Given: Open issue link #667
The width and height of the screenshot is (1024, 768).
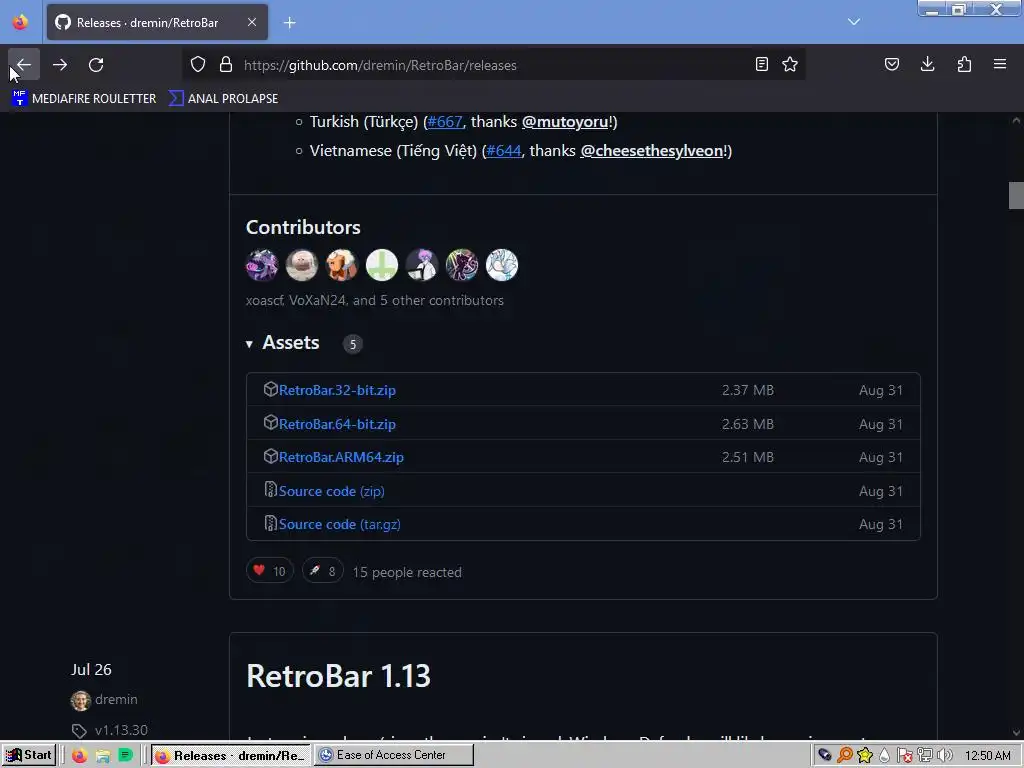Looking at the screenshot, I should 445,122.
